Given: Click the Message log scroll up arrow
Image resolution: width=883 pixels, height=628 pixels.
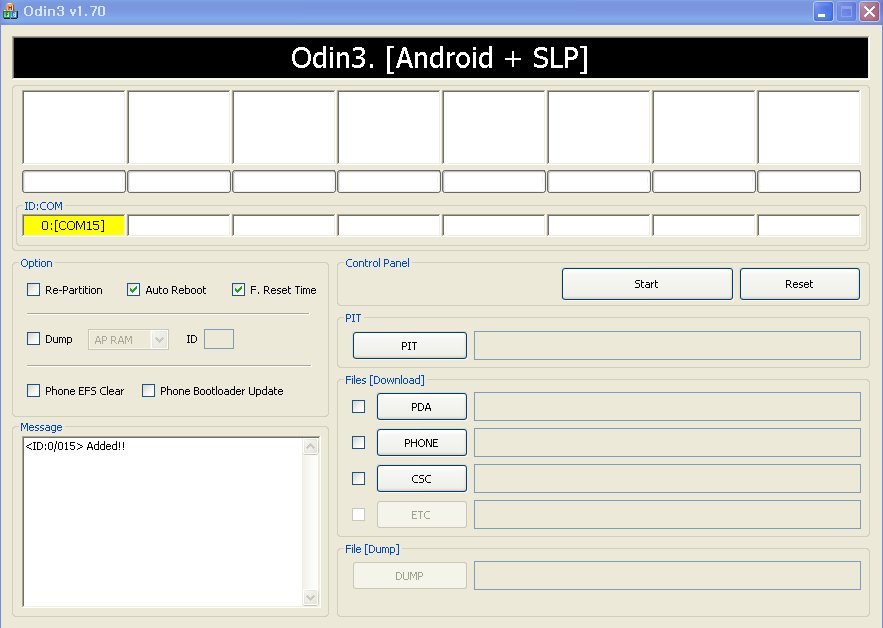Looking at the screenshot, I should [x=310, y=447].
